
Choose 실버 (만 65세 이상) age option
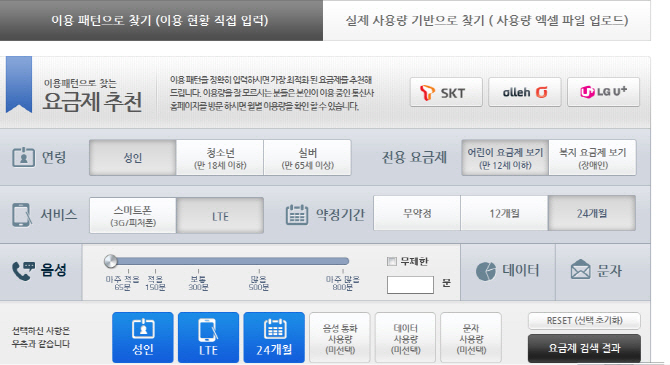[308, 158]
